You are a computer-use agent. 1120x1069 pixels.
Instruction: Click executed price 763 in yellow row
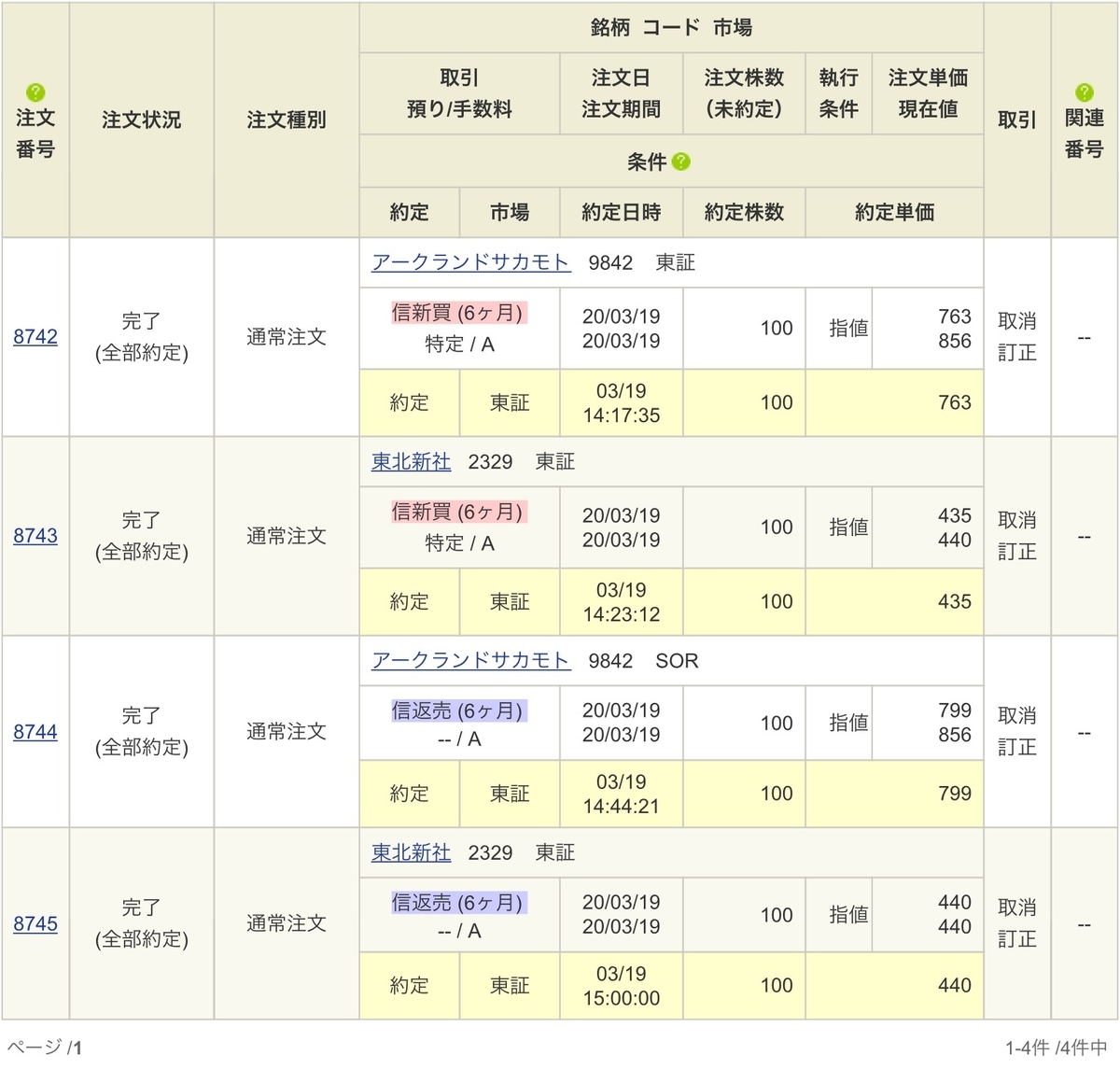955,402
